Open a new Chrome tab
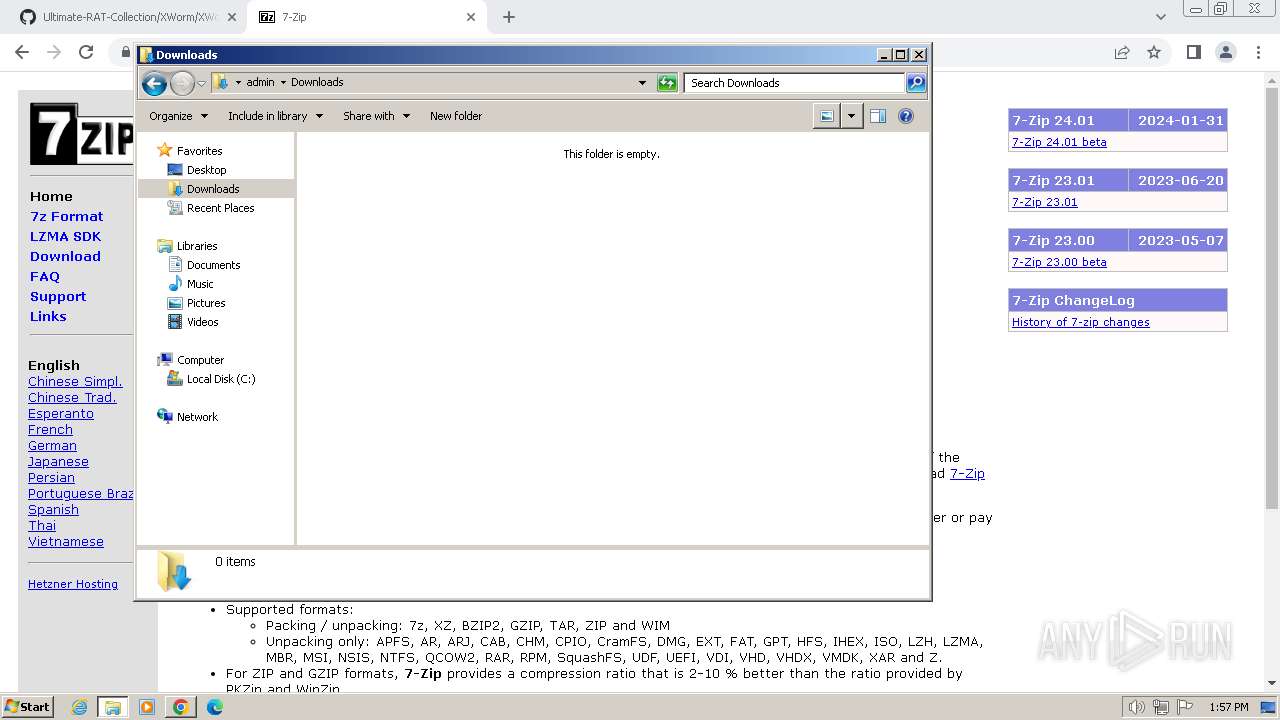Screen dimensions: 1280x720 (509, 17)
